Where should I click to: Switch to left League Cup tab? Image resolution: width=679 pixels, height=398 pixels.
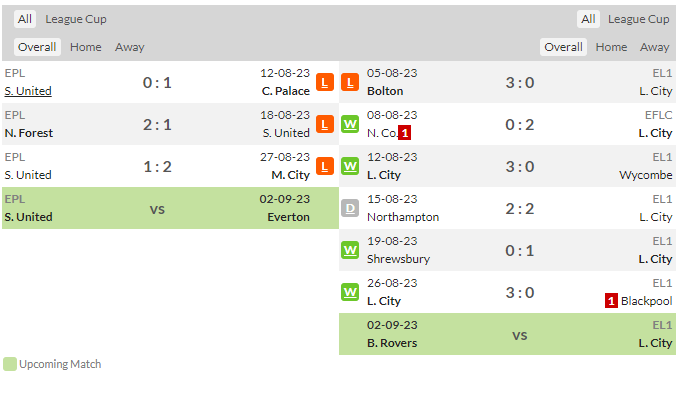pyautogui.click(x=76, y=19)
